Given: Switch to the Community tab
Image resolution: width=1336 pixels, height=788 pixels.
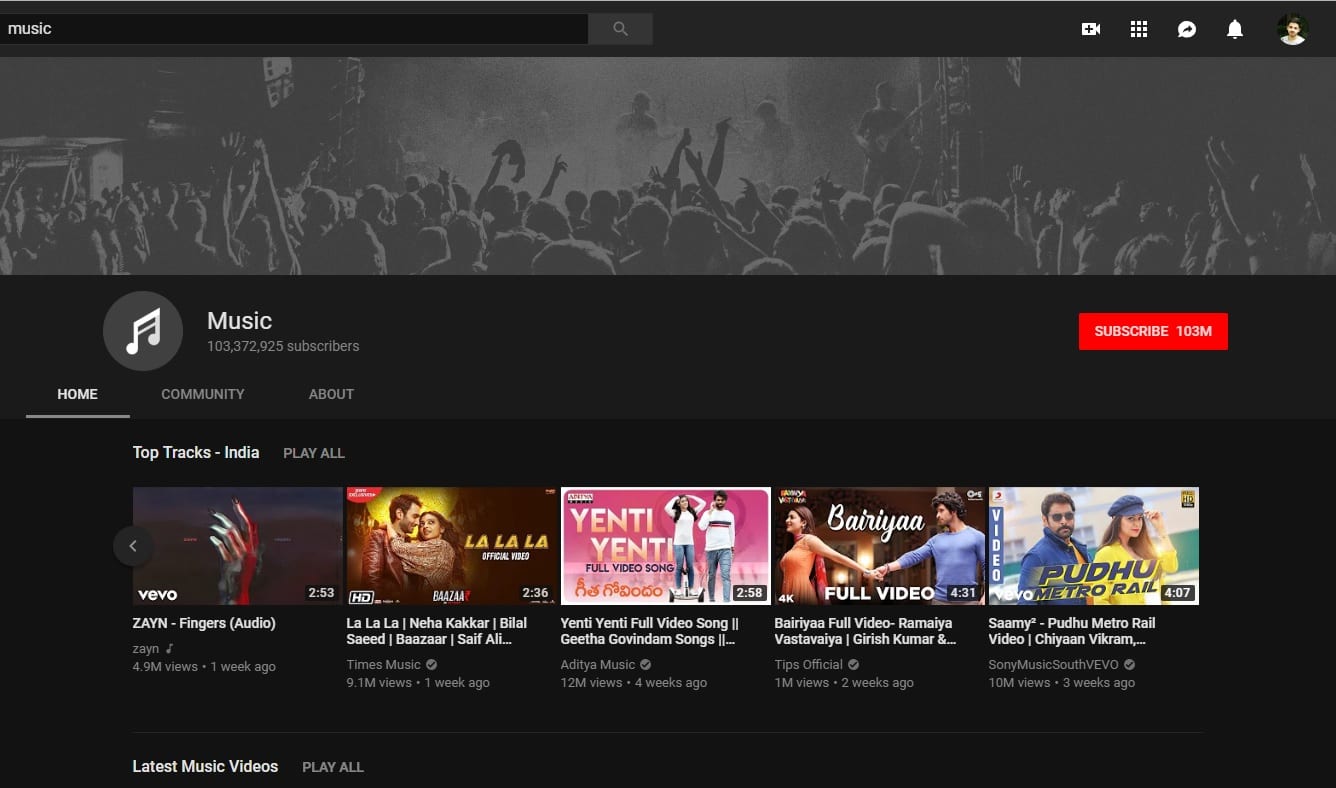Looking at the screenshot, I should point(202,394).
